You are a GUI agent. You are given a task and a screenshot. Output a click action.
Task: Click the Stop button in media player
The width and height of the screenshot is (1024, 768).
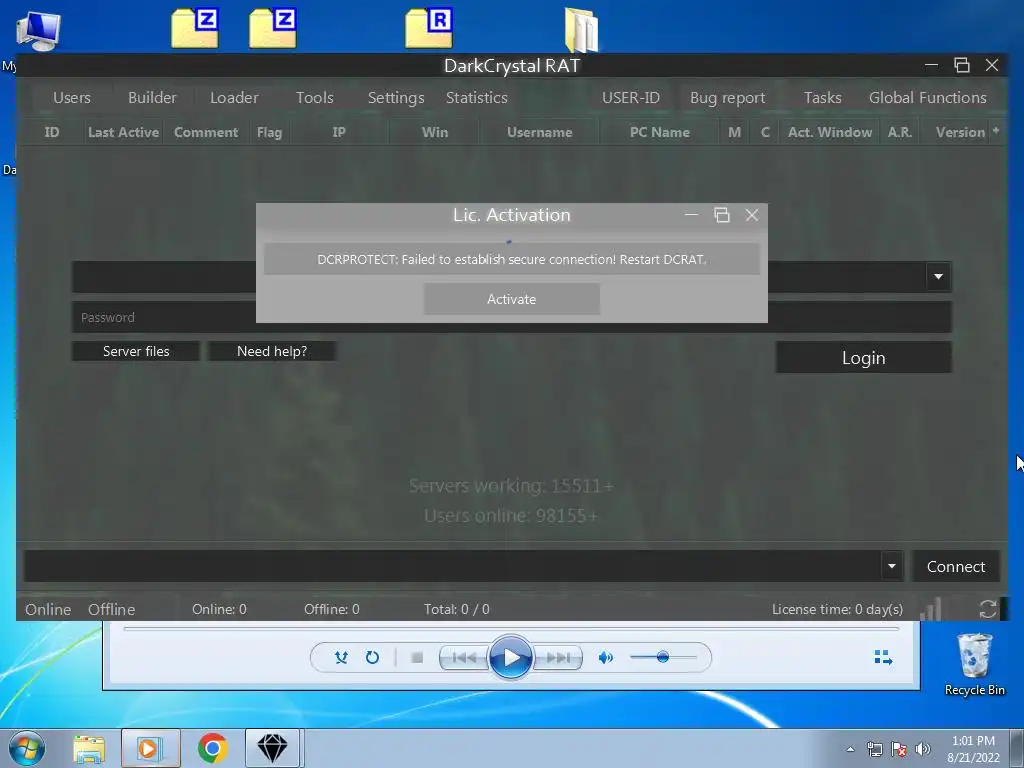417,658
